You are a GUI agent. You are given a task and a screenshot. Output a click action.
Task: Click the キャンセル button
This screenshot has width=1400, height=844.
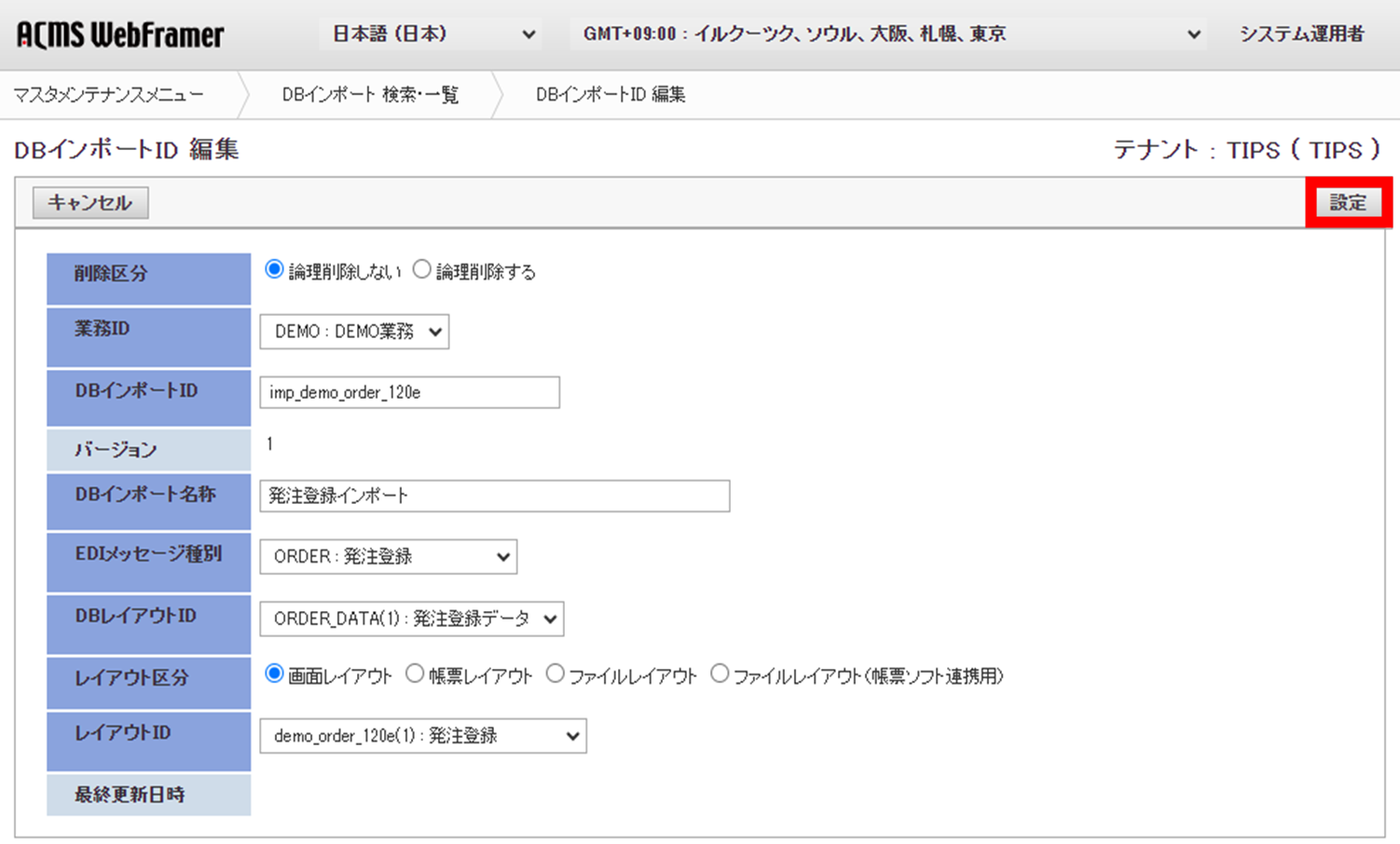(89, 202)
